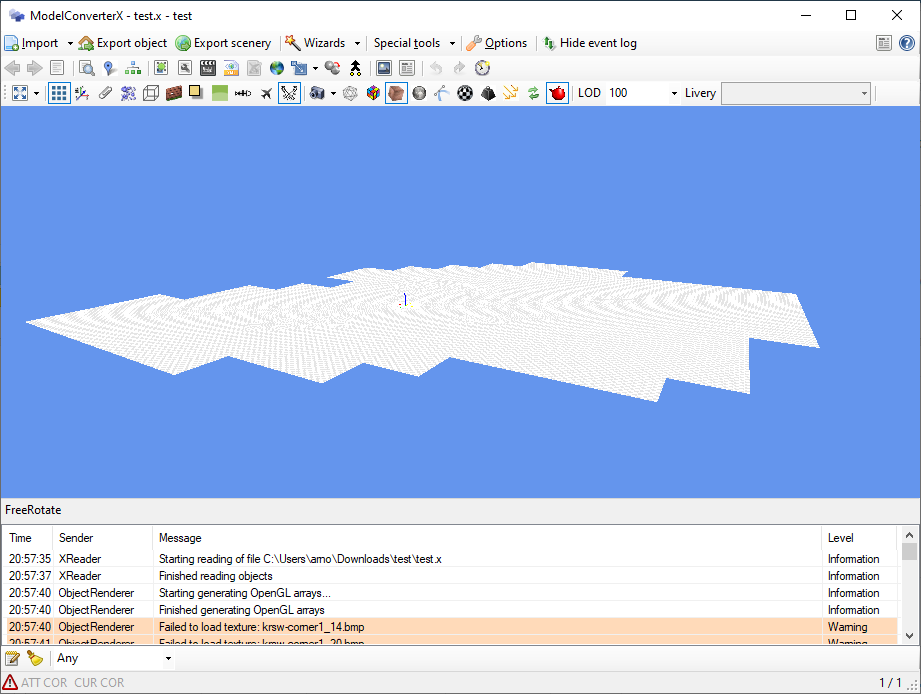Open the Import dropdown arrow
The image size is (921, 694).
pyautogui.click(x=69, y=43)
